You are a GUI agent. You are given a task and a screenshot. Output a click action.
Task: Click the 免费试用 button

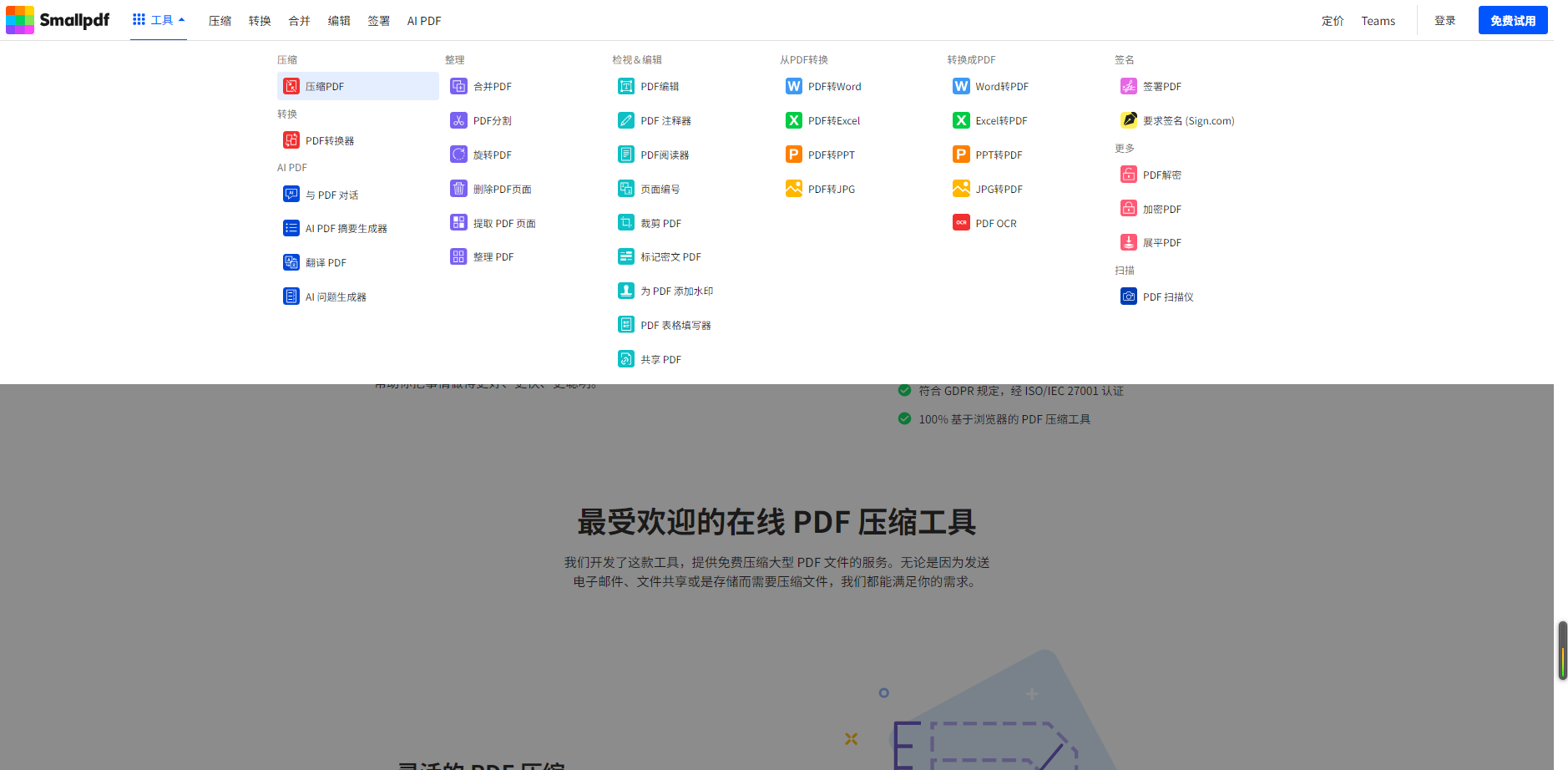1512,20
